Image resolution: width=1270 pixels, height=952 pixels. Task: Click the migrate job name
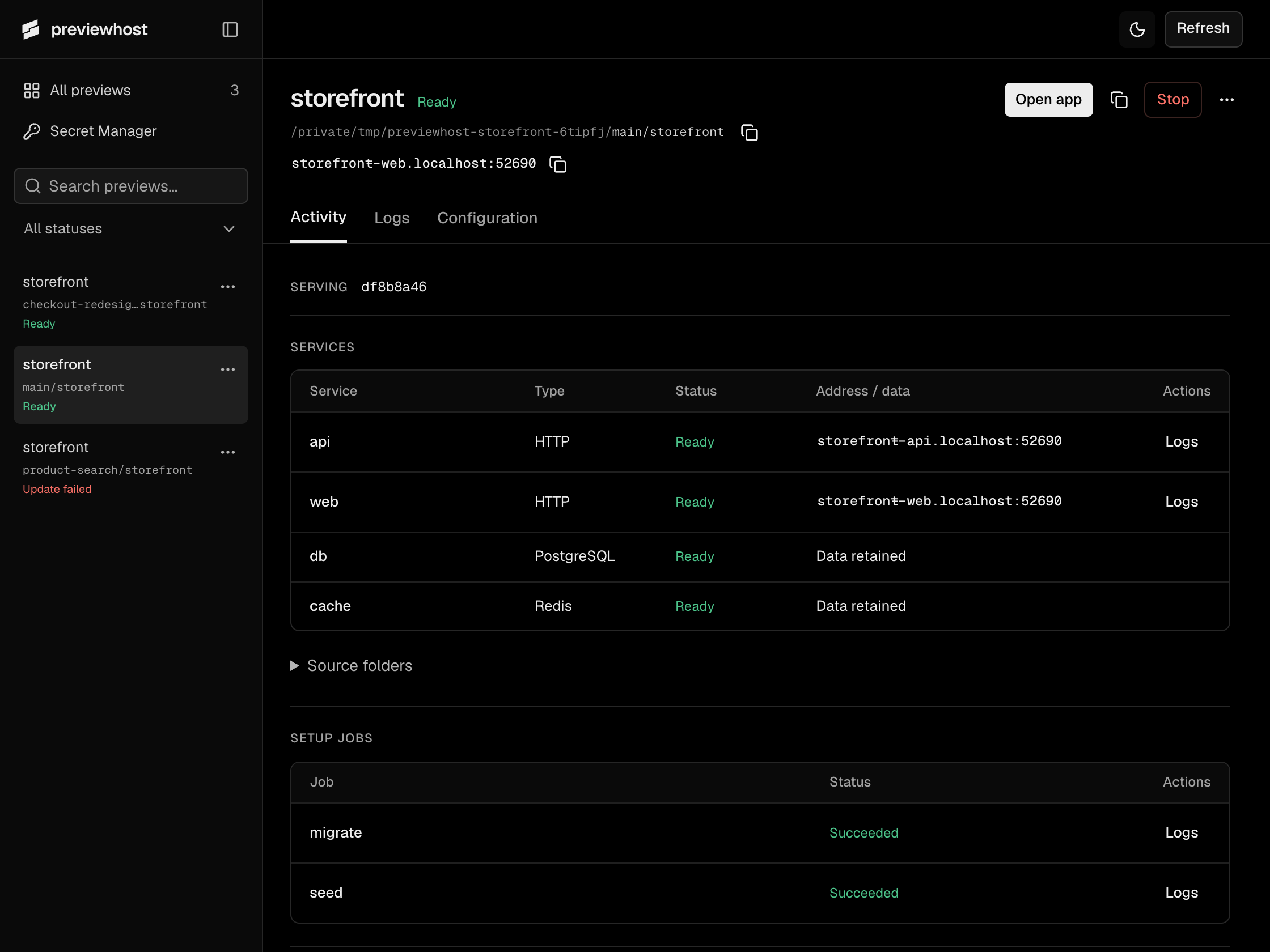point(336,832)
